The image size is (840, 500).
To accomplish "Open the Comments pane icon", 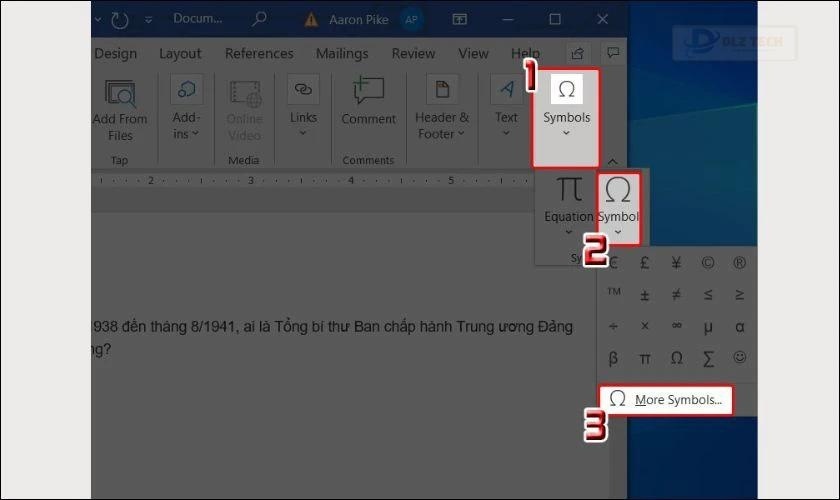I will coord(613,53).
